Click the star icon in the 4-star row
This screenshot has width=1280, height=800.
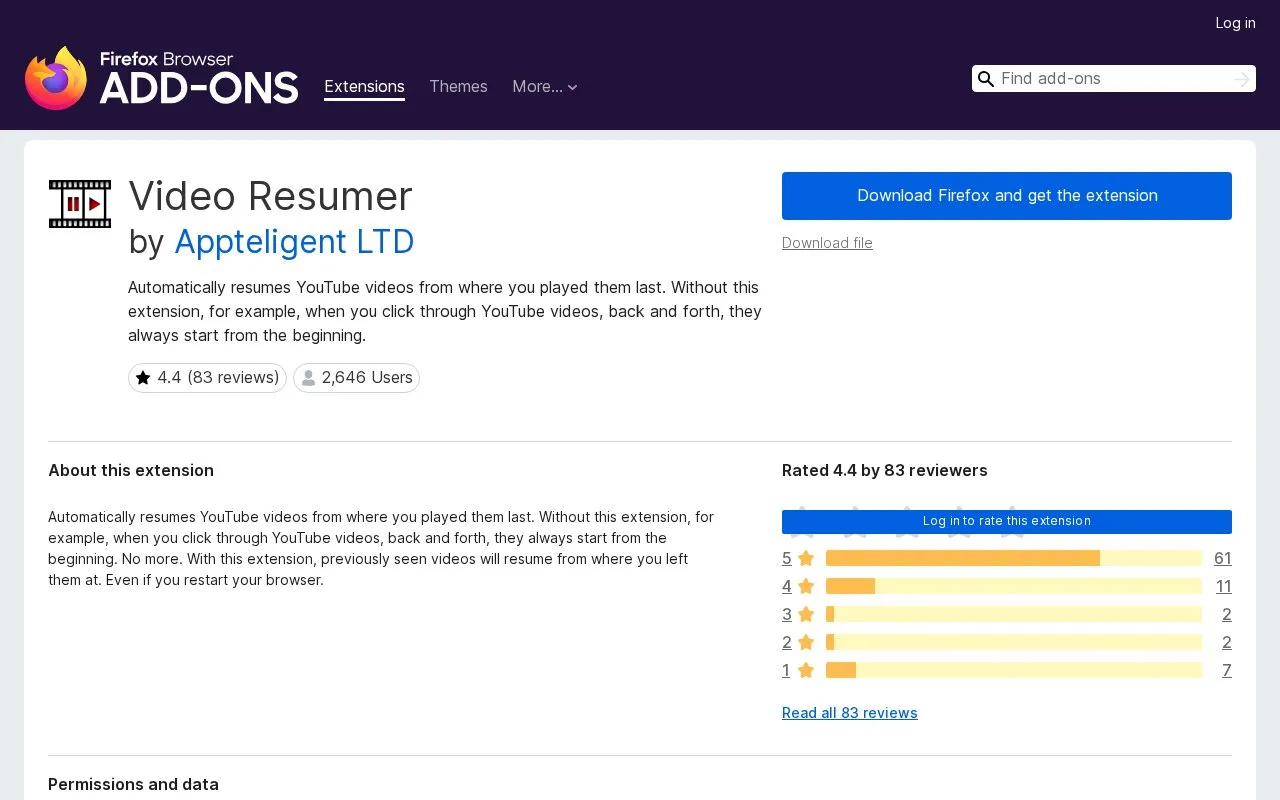pyautogui.click(x=806, y=586)
